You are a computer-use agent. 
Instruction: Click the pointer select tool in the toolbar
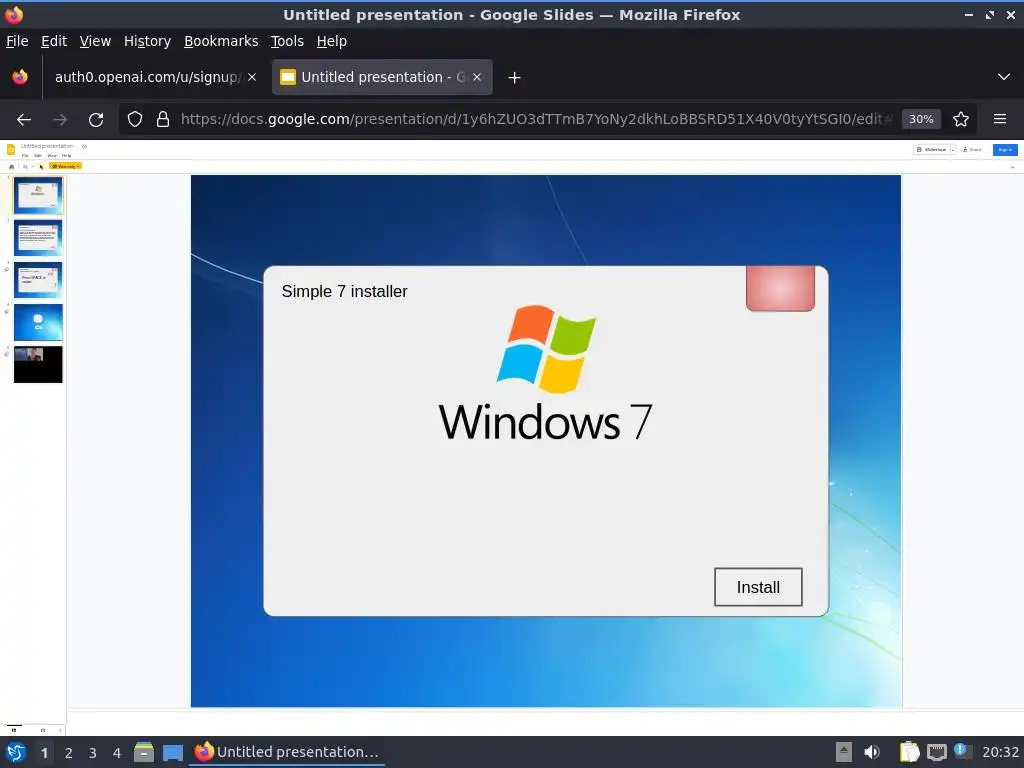tap(41, 167)
